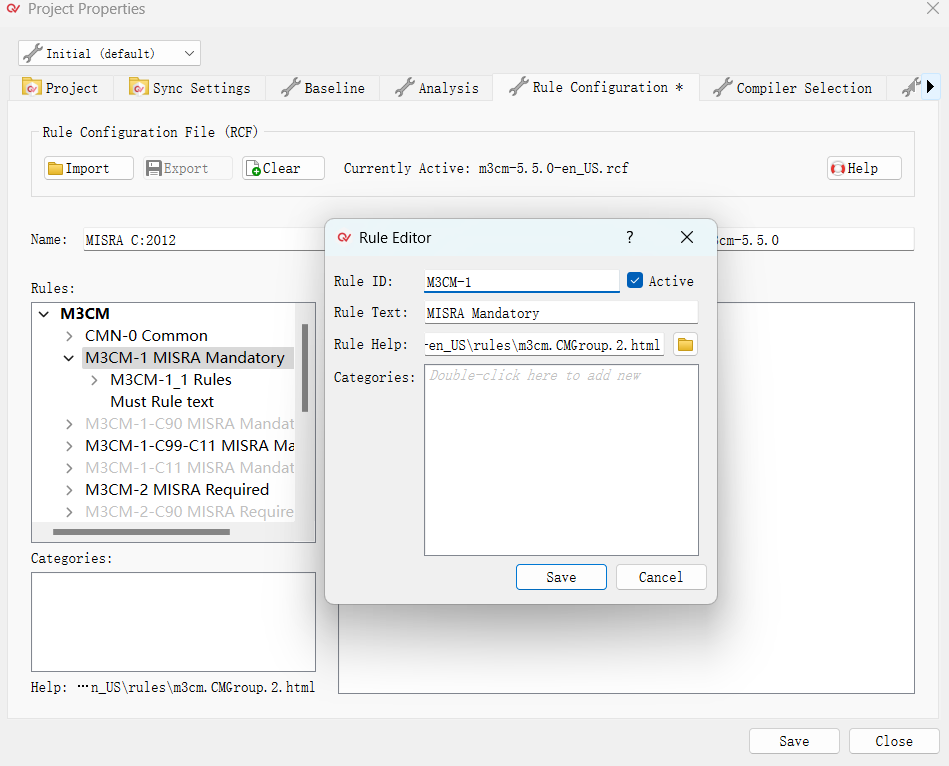Uncheck the Active checkbox
The width and height of the screenshot is (949, 766).
(x=635, y=281)
